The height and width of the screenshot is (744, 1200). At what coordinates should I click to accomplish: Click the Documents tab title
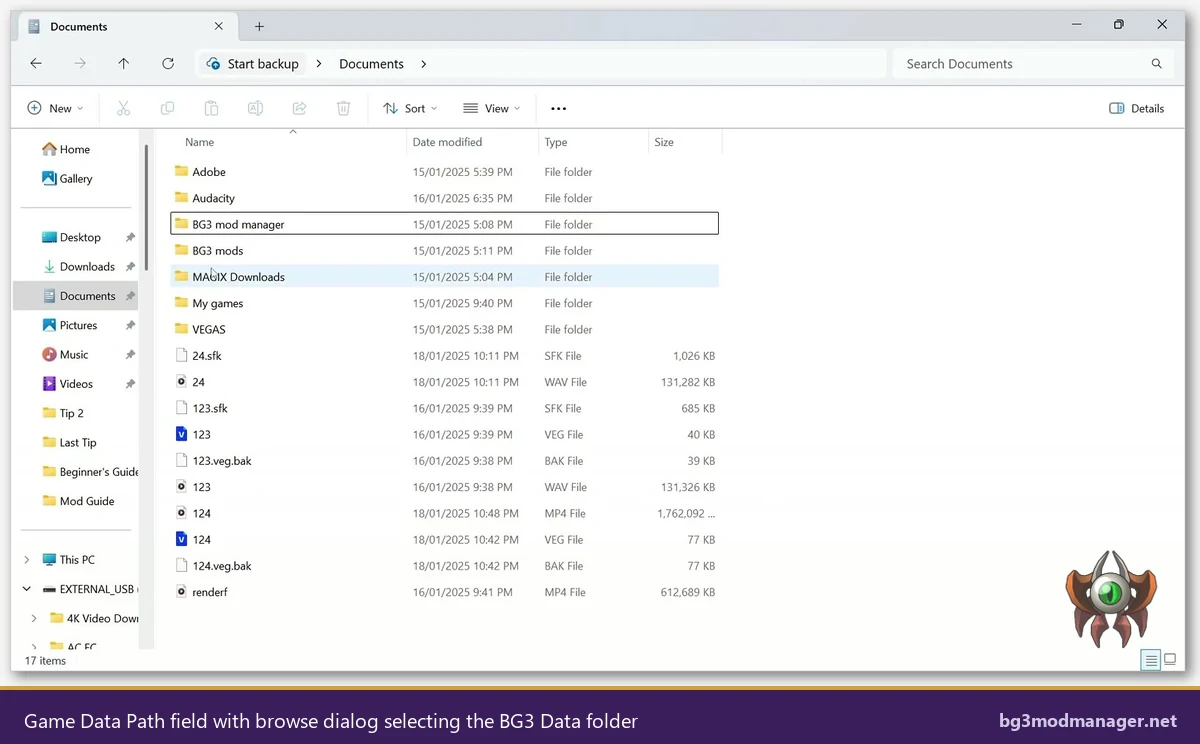click(79, 26)
